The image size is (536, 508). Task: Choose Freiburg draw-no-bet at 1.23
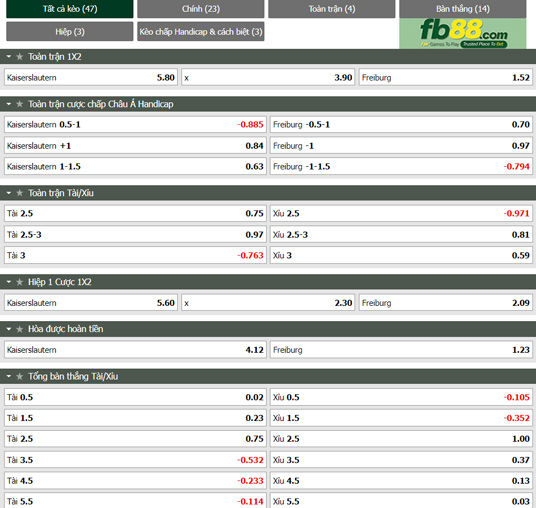[x=401, y=350]
